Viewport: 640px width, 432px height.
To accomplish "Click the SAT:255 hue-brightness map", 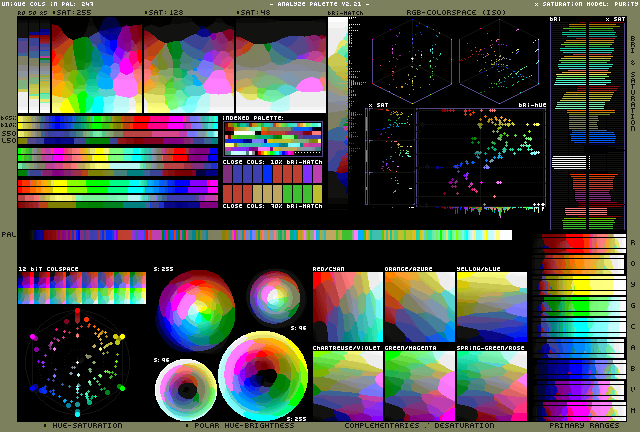I will 96,66.
